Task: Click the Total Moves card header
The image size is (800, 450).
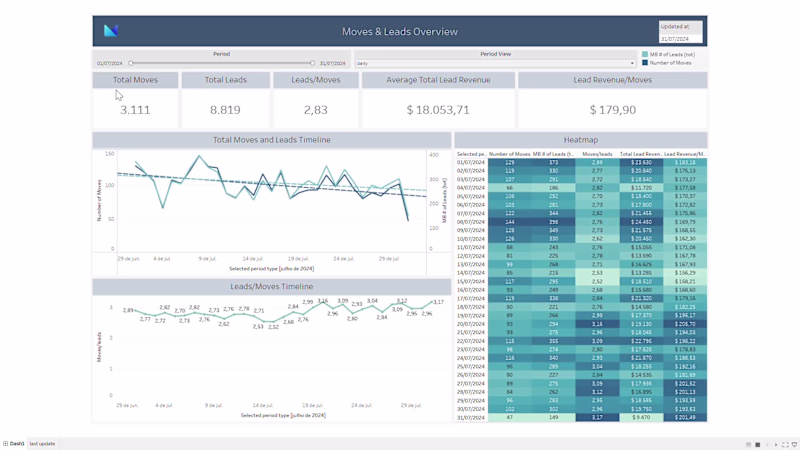Action: (x=135, y=80)
